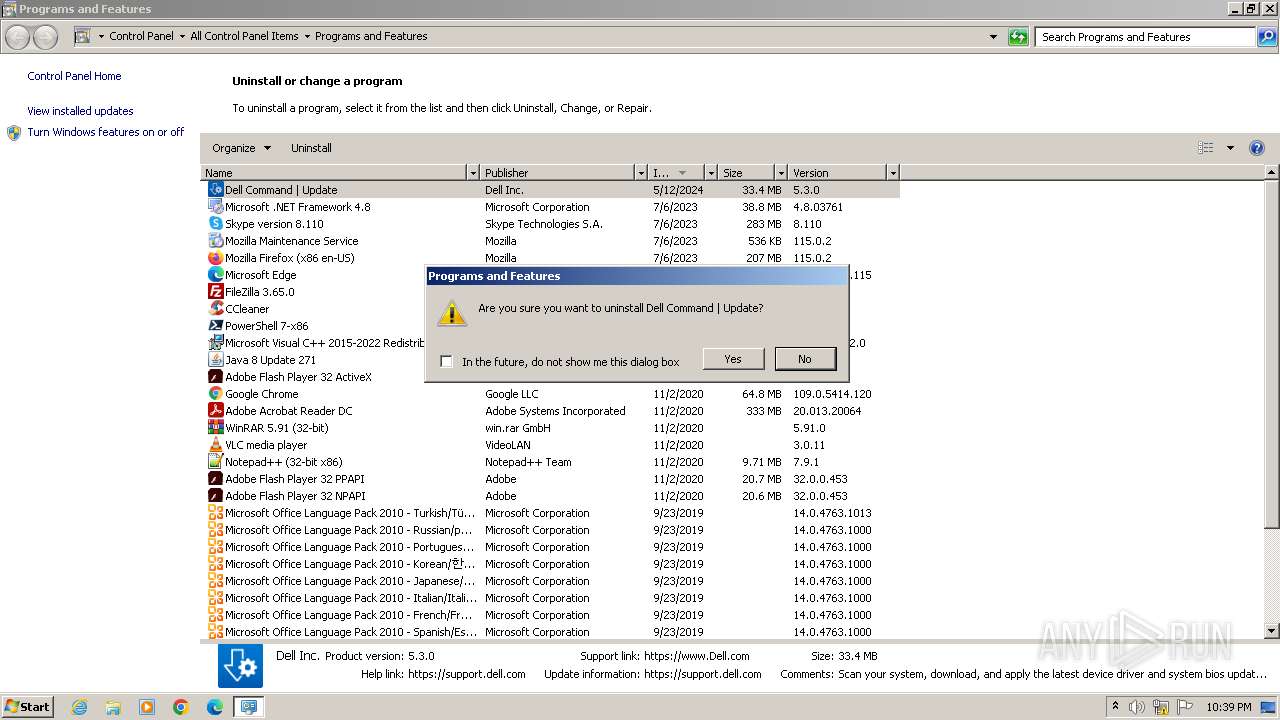Show hidden tray icons arrow
1280x720 pixels.
[x=1116, y=706]
